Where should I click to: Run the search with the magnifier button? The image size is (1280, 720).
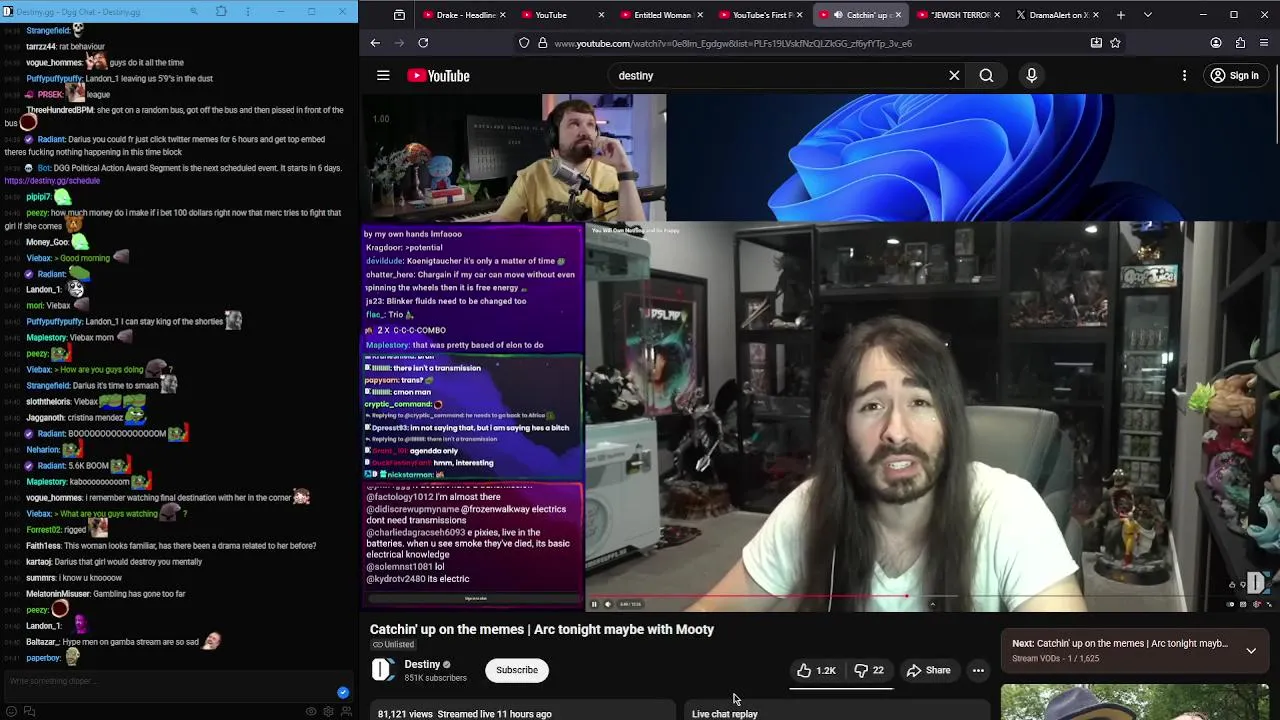click(986, 75)
